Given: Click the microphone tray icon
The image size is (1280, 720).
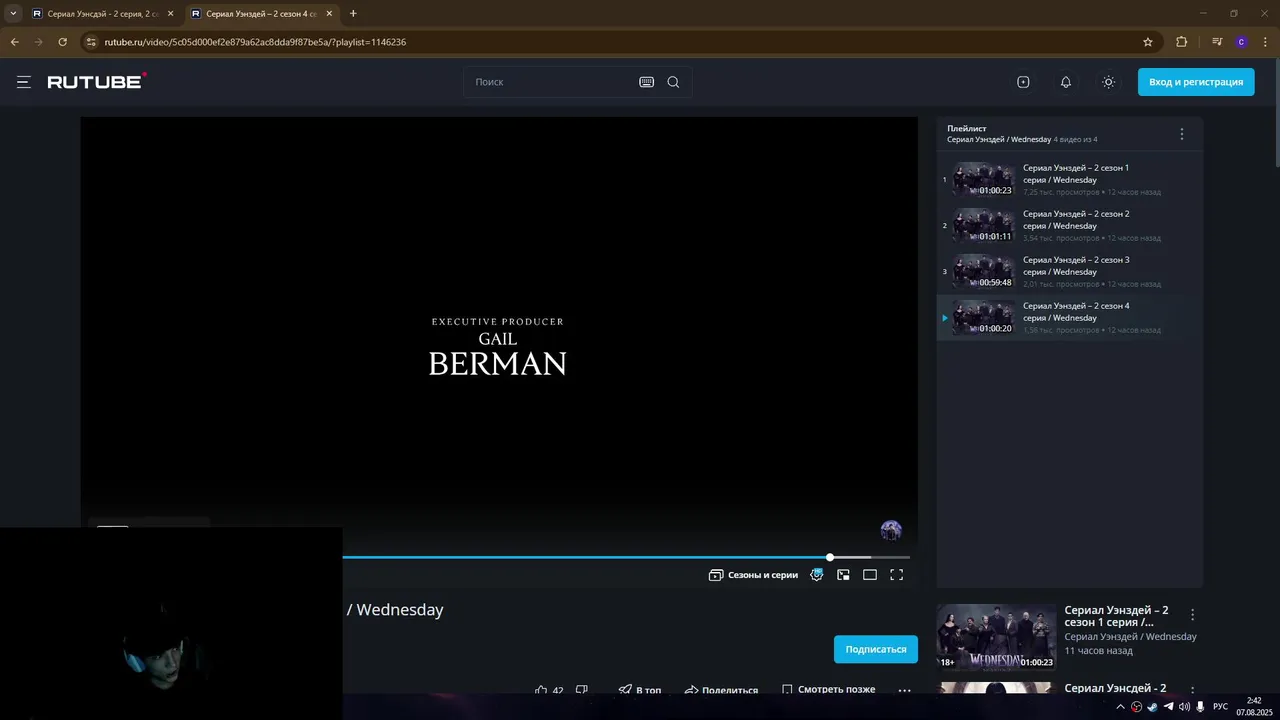Looking at the screenshot, I should [x=1200, y=707].
